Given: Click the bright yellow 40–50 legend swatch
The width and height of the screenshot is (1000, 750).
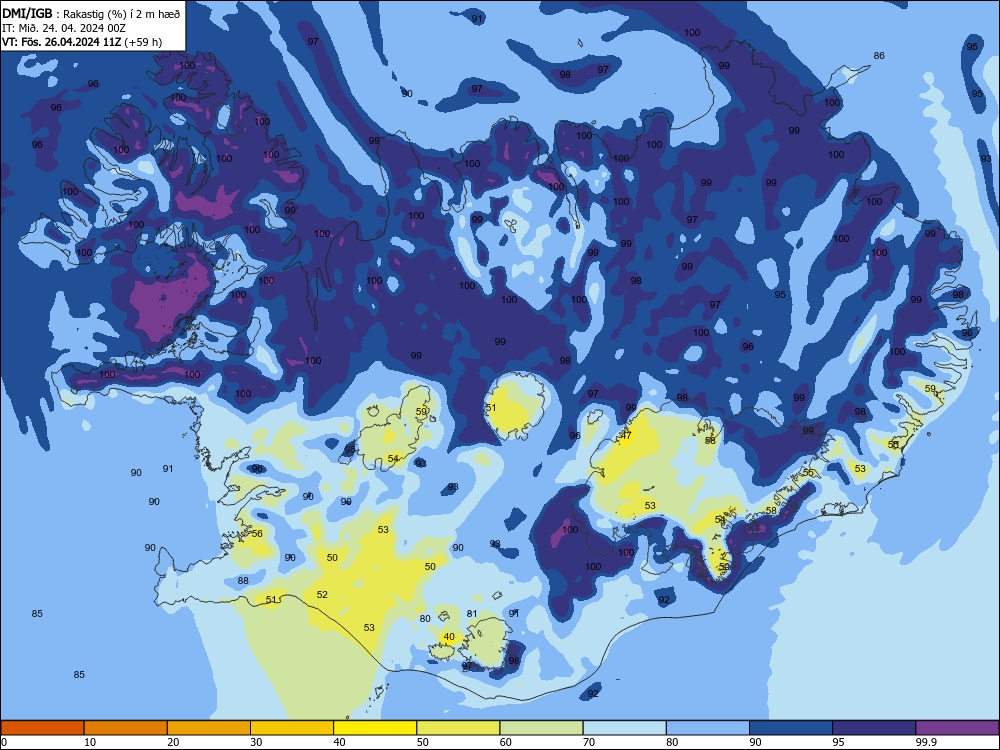Looking at the screenshot, I should pyautogui.click(x=375, y=728).
